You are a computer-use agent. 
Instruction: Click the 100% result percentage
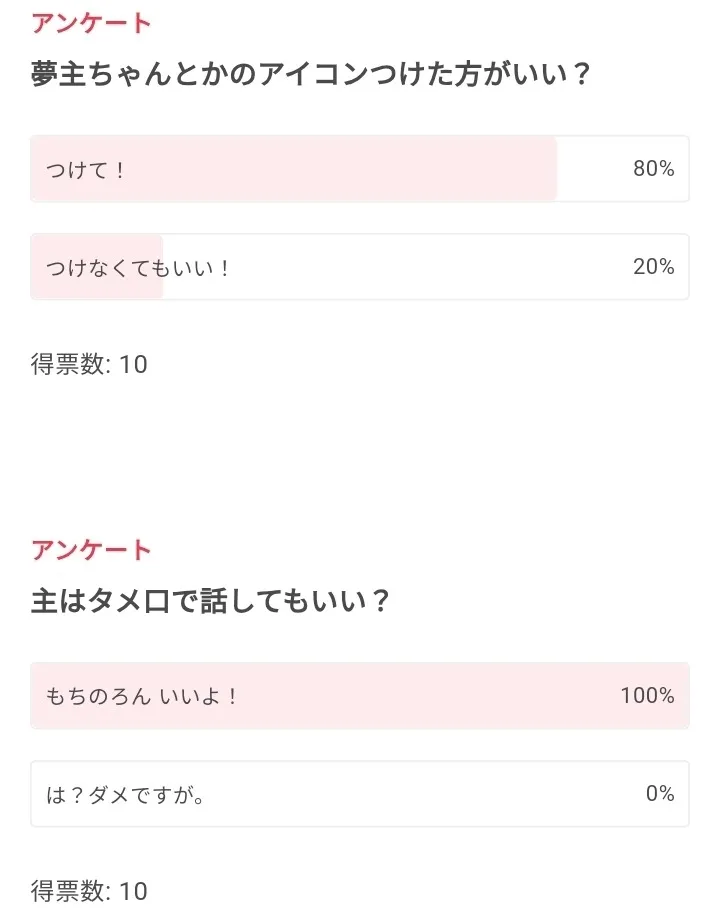(x=647, y=696)
